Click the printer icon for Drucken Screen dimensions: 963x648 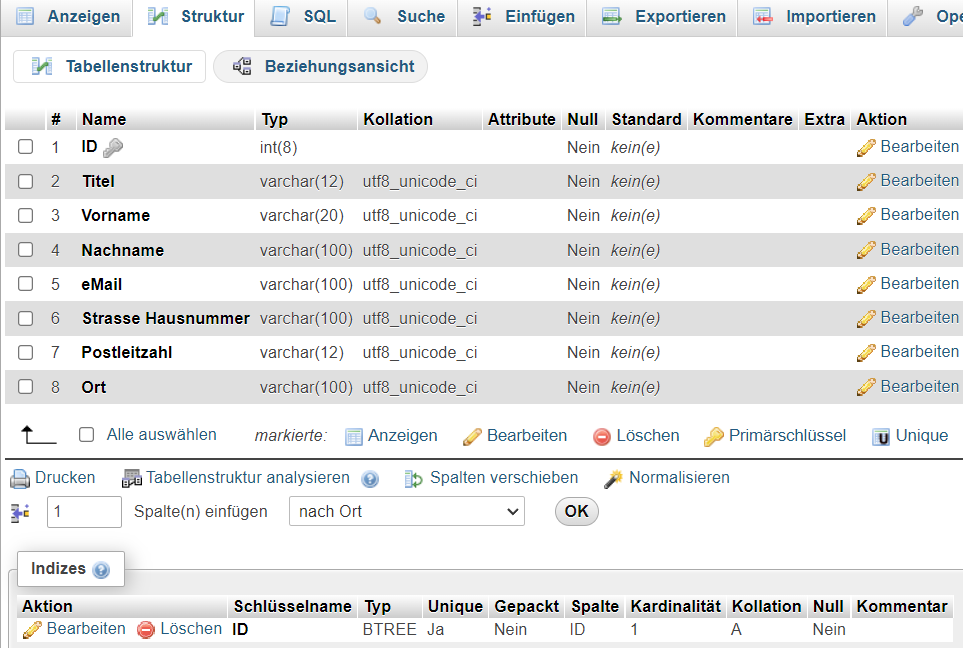(x=20, y=478)
